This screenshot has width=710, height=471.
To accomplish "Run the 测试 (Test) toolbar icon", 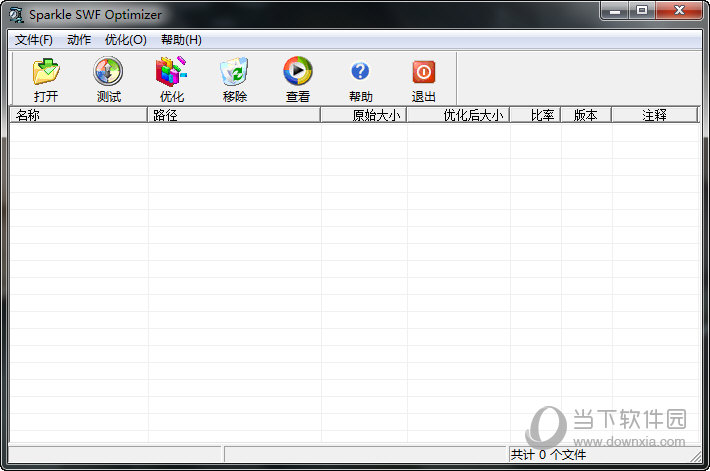I will coord(108,72).
